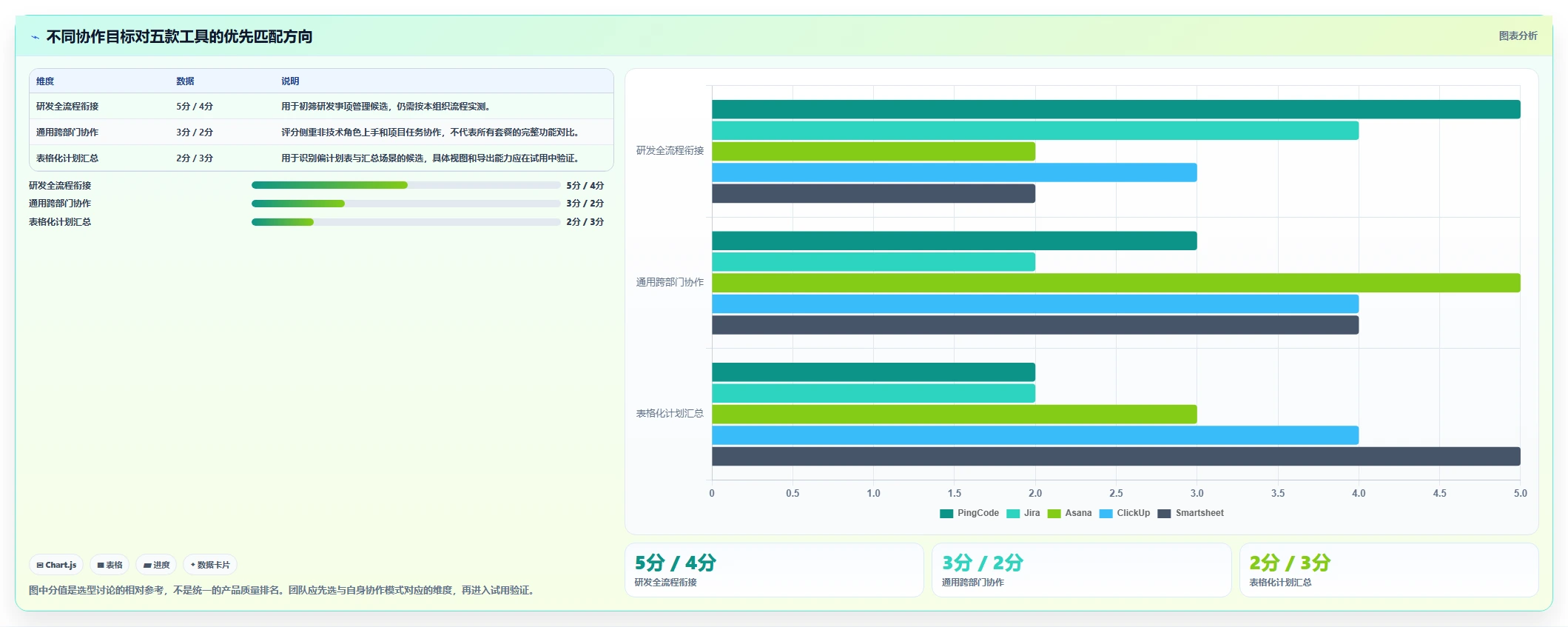1568x627 pixels.
Task: Select the 表格 chip
Action: tap(110, 565)
